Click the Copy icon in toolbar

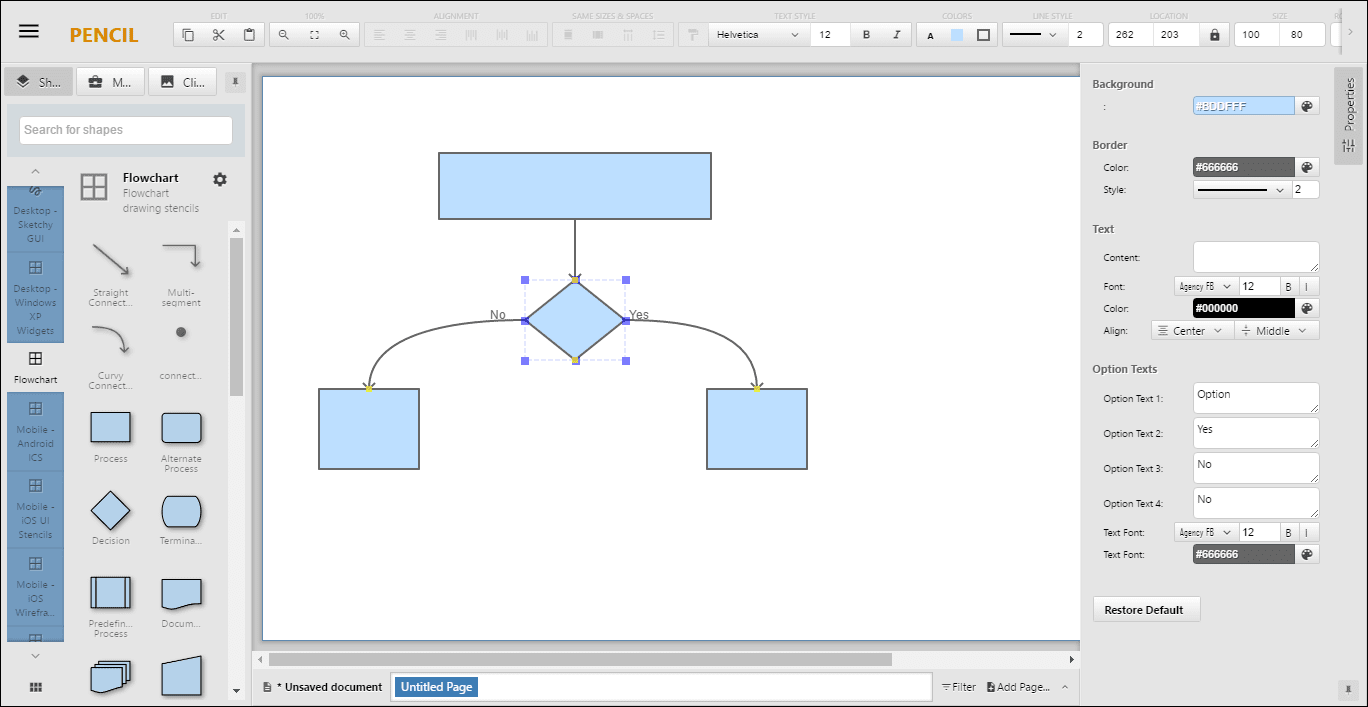tap(188, 35)
